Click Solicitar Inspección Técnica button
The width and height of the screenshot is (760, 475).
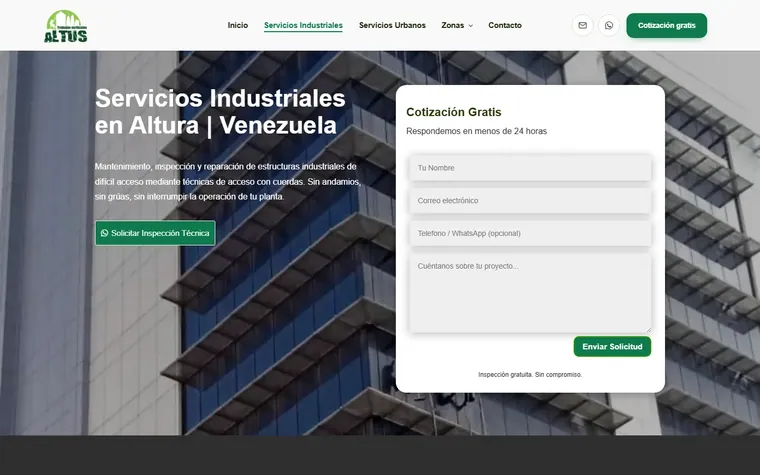(x=155, y=233)
